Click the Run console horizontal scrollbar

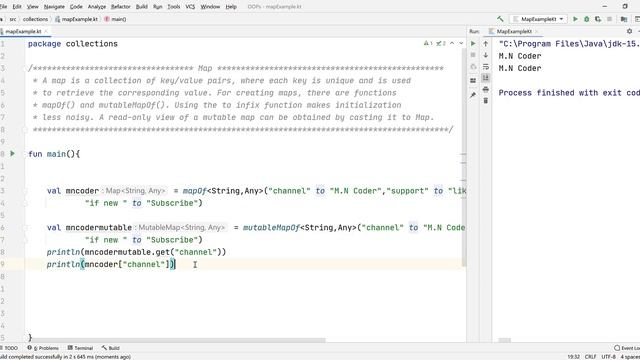point(504,340)
